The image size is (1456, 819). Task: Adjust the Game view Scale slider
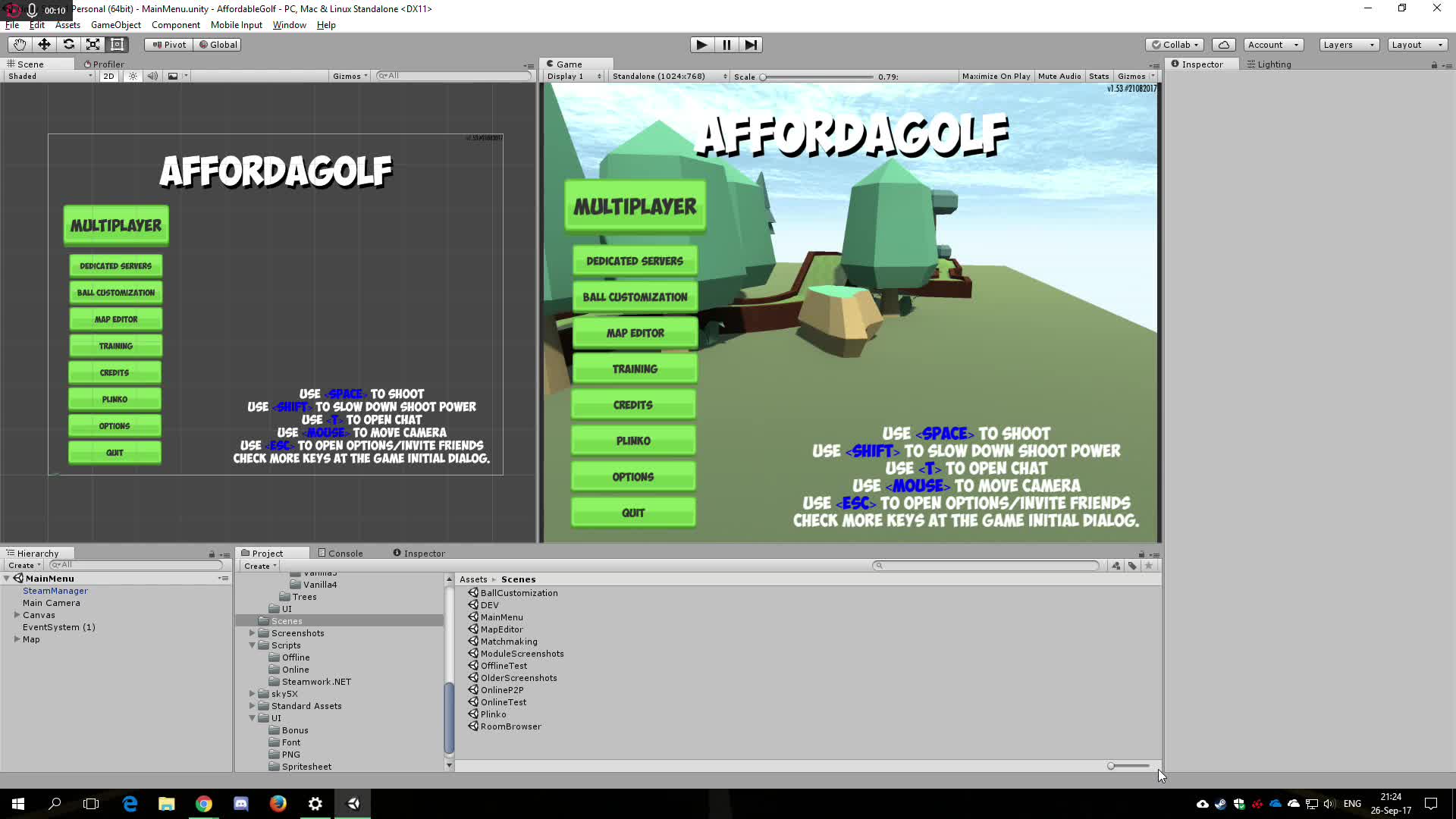[764, 77]
